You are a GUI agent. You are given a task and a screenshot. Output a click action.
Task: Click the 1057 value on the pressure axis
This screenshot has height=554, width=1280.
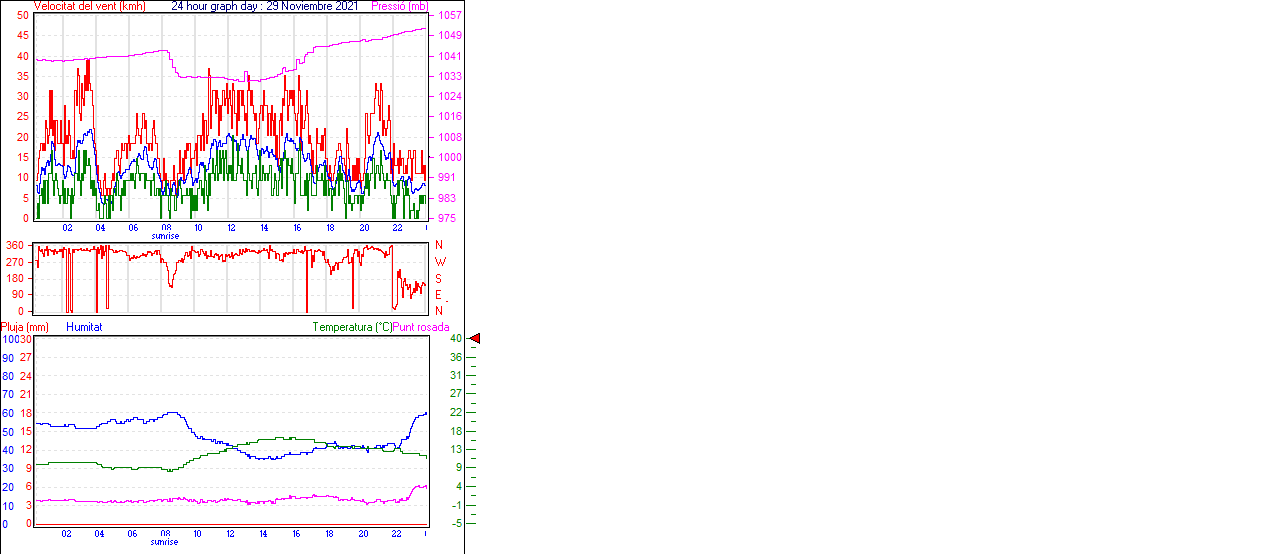click(x=449, y=16)
